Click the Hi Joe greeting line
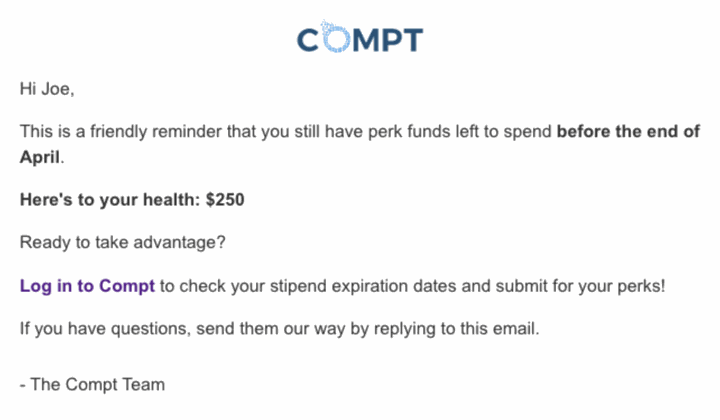Image resolution: width=720 pixels, height=420 pixels. tap(47, 89)
